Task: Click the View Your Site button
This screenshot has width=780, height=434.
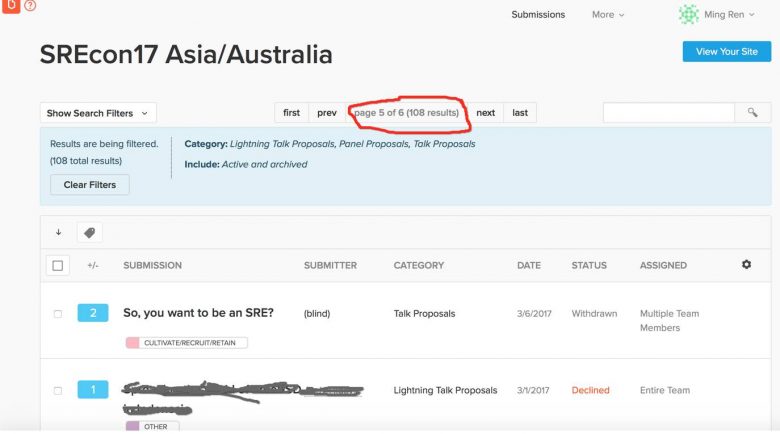Action: [727, 51]
